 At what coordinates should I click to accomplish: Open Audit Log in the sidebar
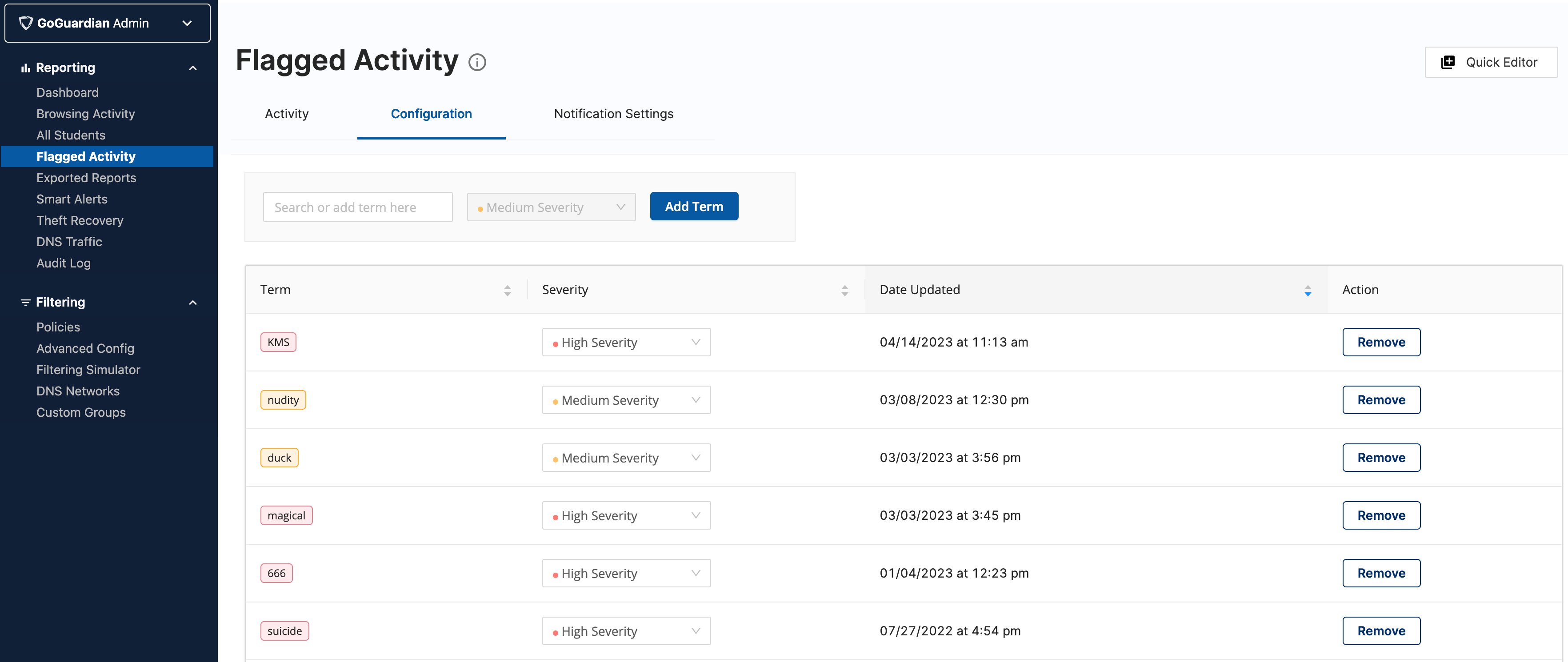pyautogui.click(x=63, y=263)
